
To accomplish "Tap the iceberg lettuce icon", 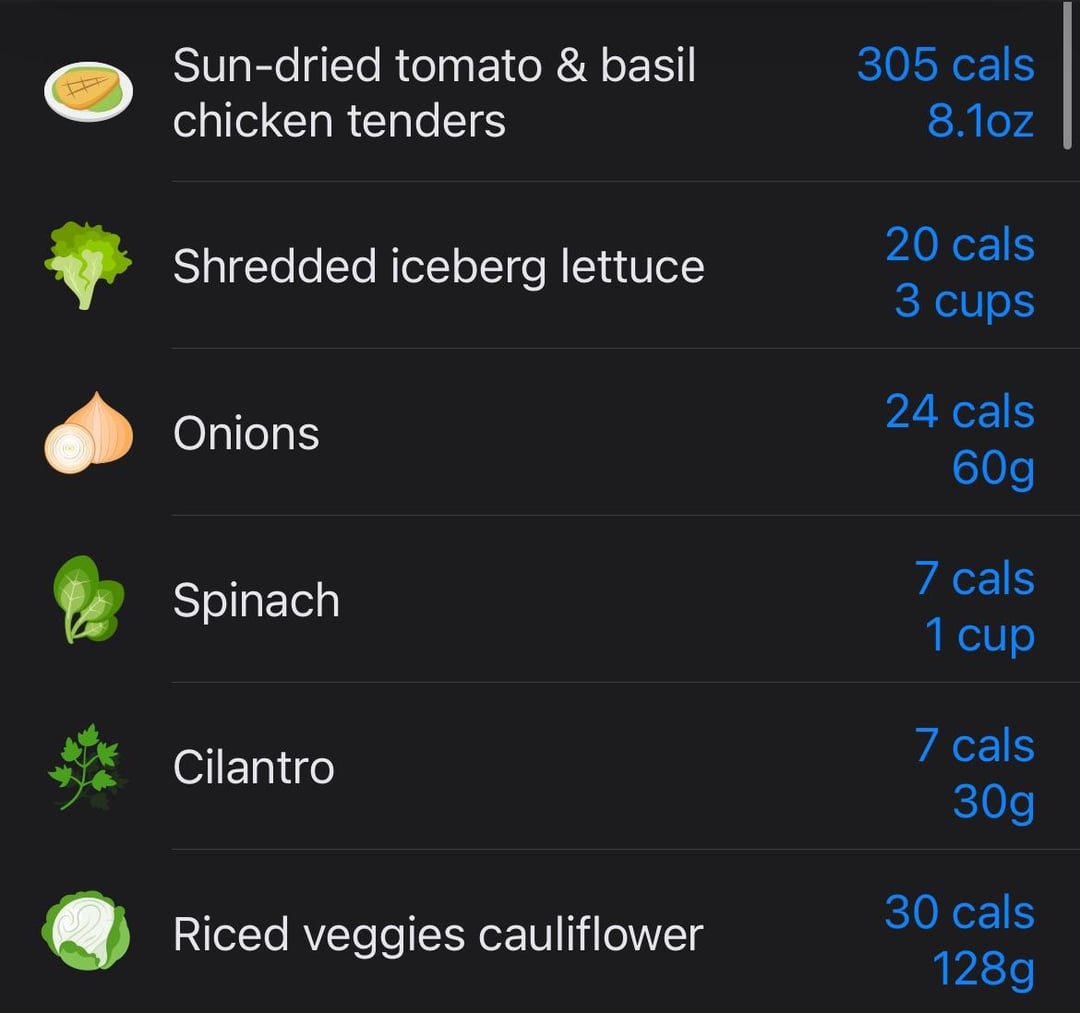I will tap(88, 266).
